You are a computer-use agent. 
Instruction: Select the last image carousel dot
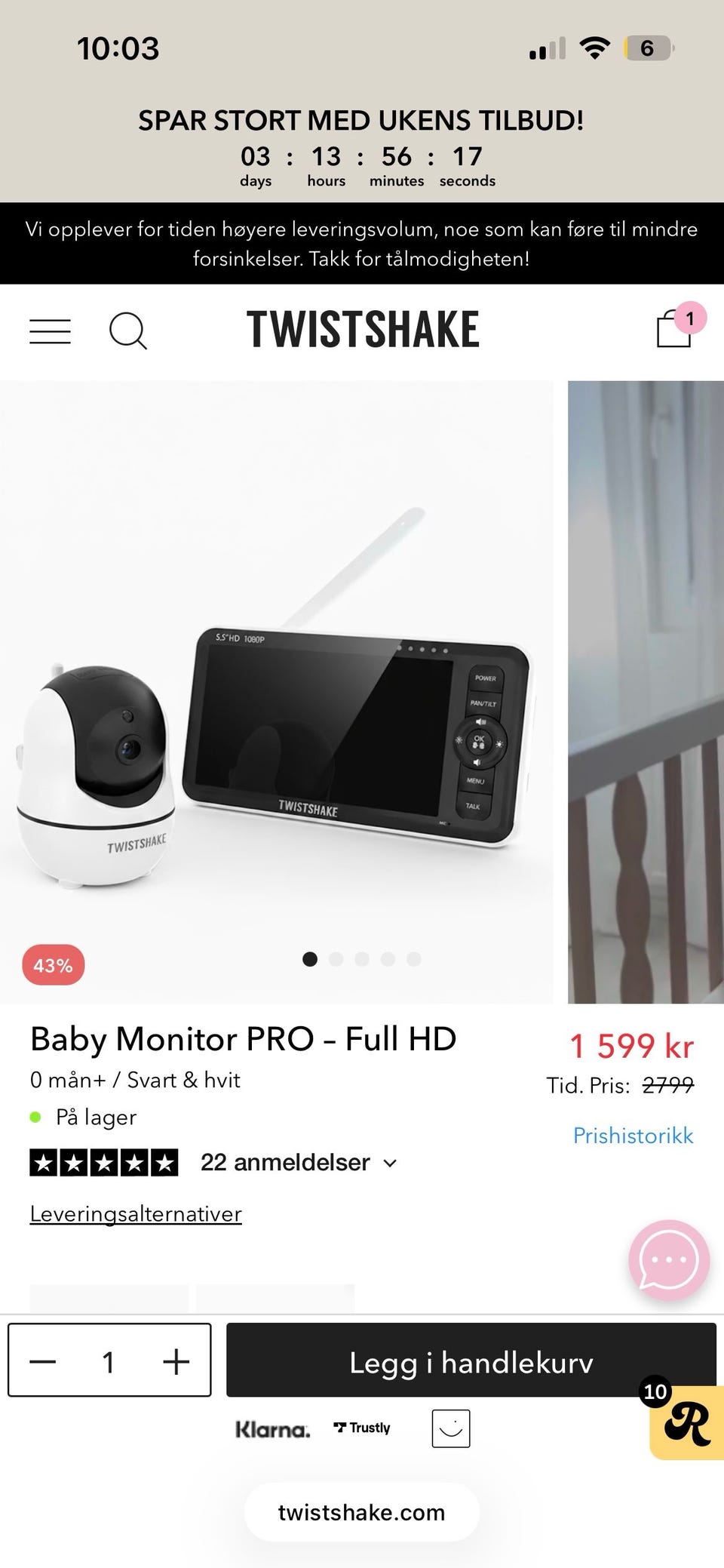point(413,959)
